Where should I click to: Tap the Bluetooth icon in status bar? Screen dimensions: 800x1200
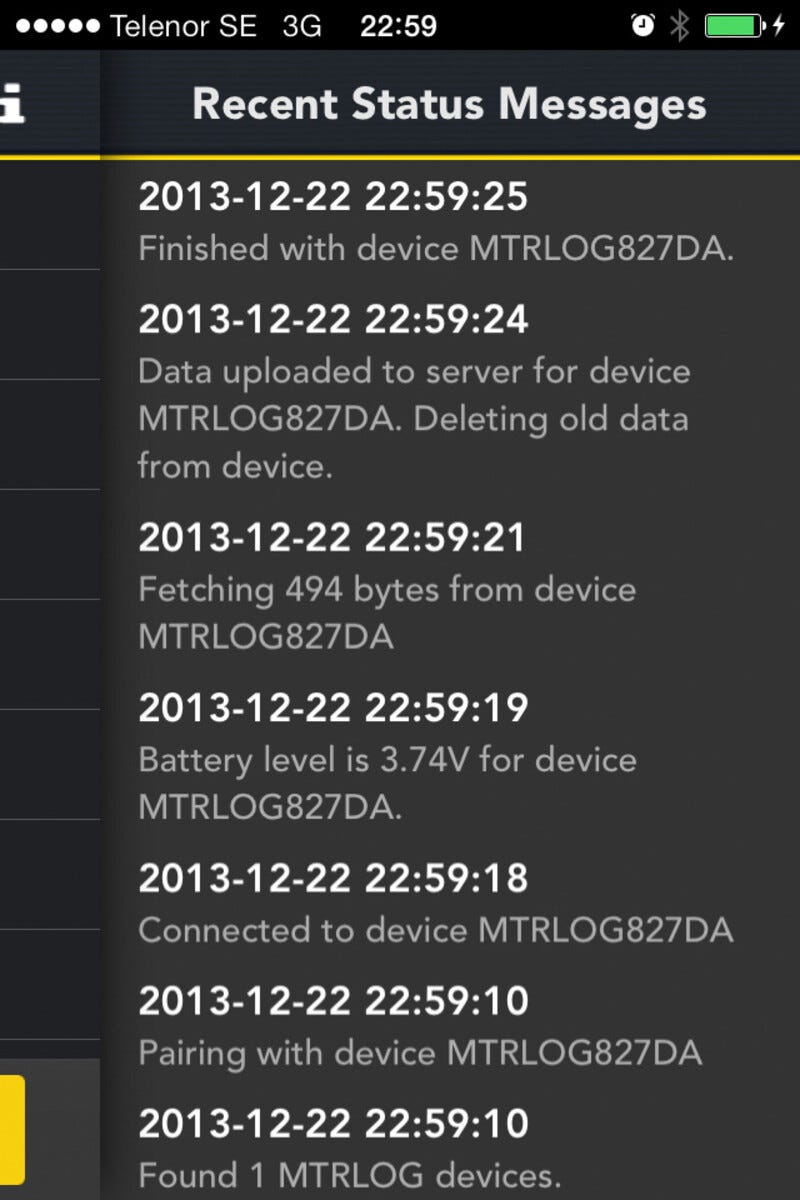point(680,26)
